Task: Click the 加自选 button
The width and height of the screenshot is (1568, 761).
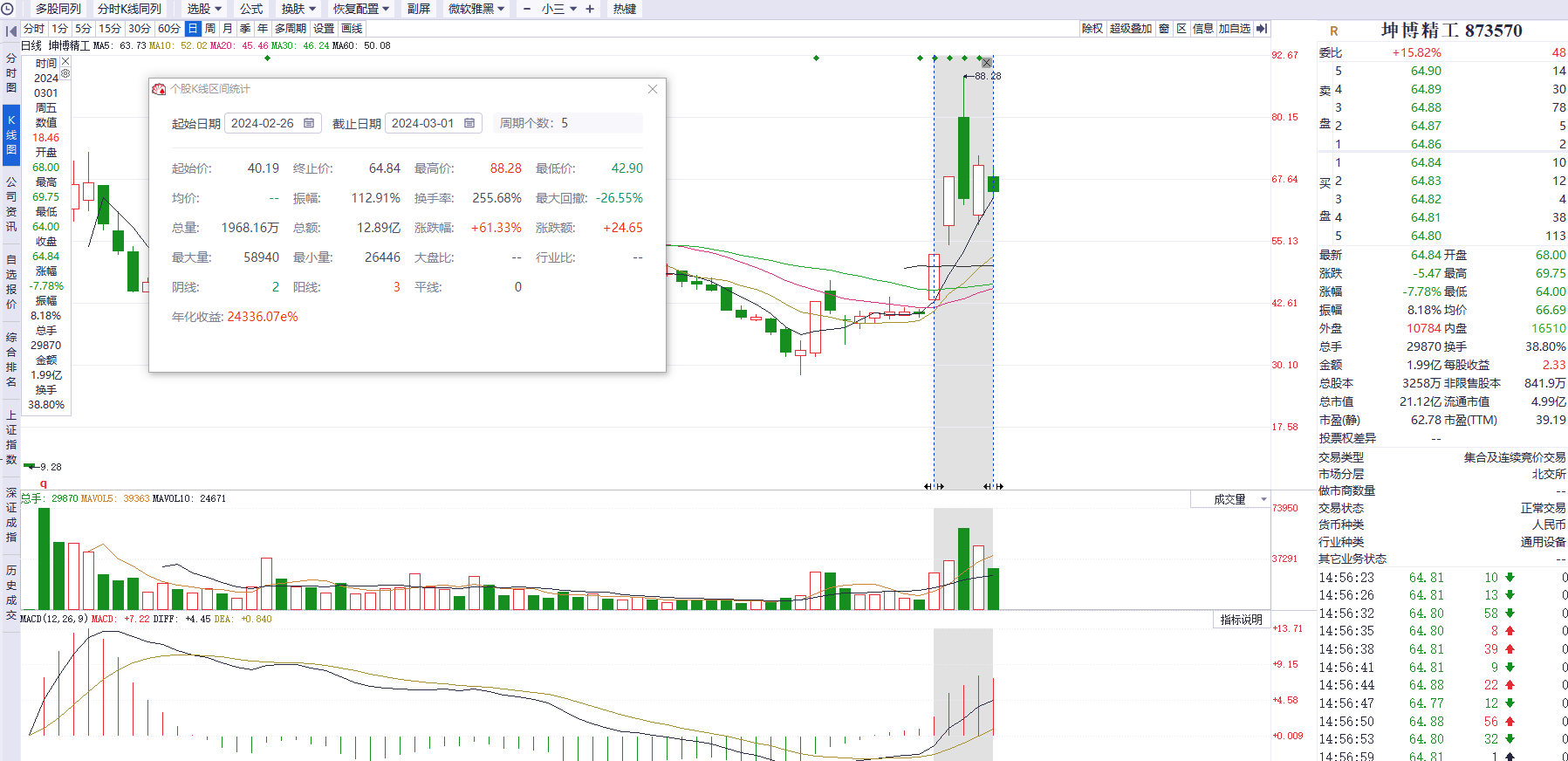Action: tap(1235, 29)
